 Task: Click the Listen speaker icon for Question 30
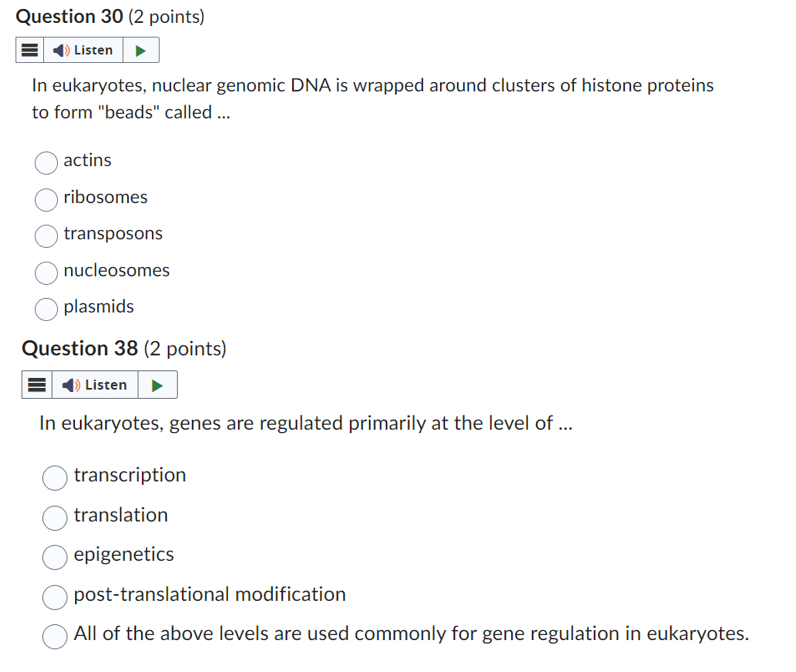pyautogui.click(x=61, y=50)
